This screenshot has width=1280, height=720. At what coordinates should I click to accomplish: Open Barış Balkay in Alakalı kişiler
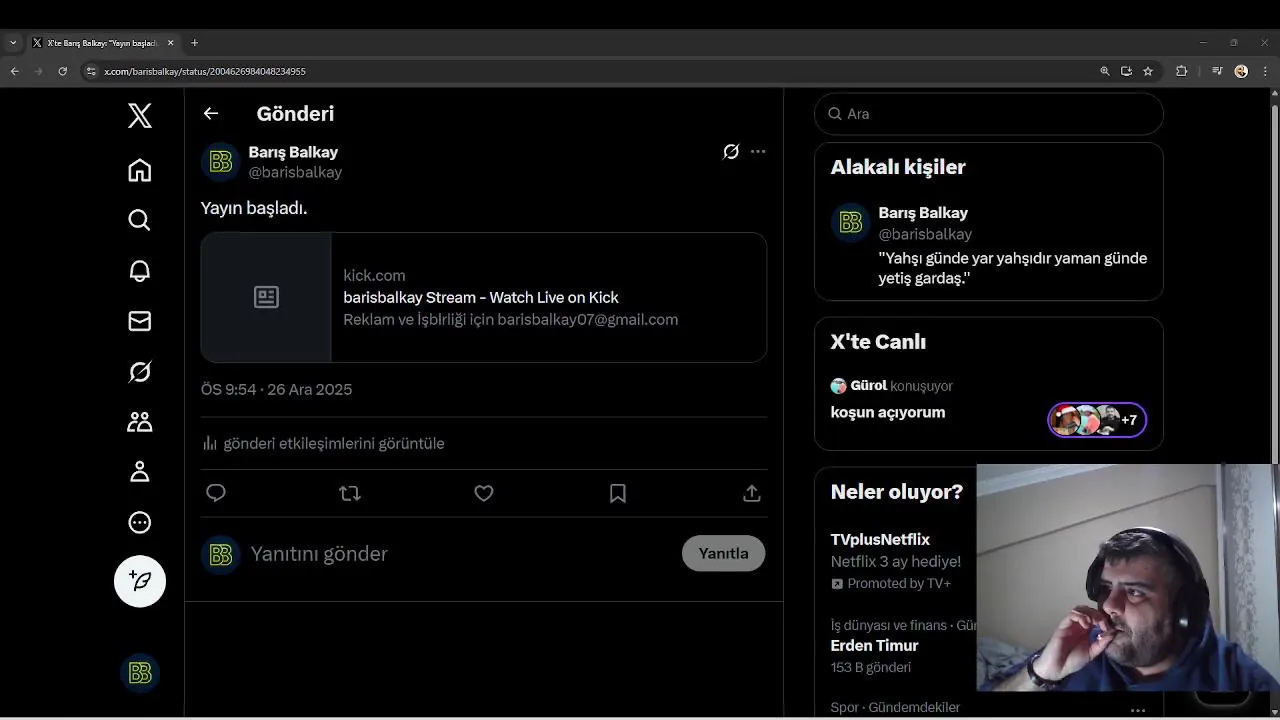coord(923,213)
